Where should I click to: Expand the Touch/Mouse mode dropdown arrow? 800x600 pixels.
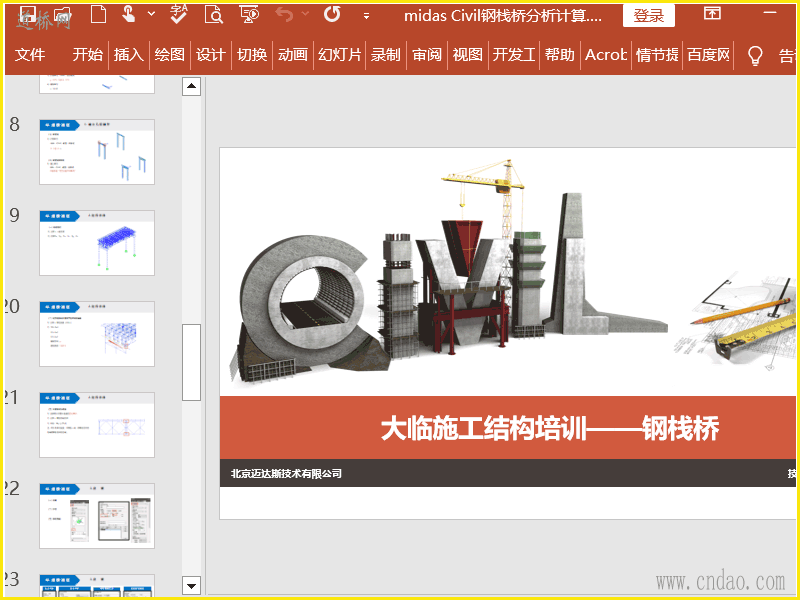pyautogui.click(x=152, y=14)
